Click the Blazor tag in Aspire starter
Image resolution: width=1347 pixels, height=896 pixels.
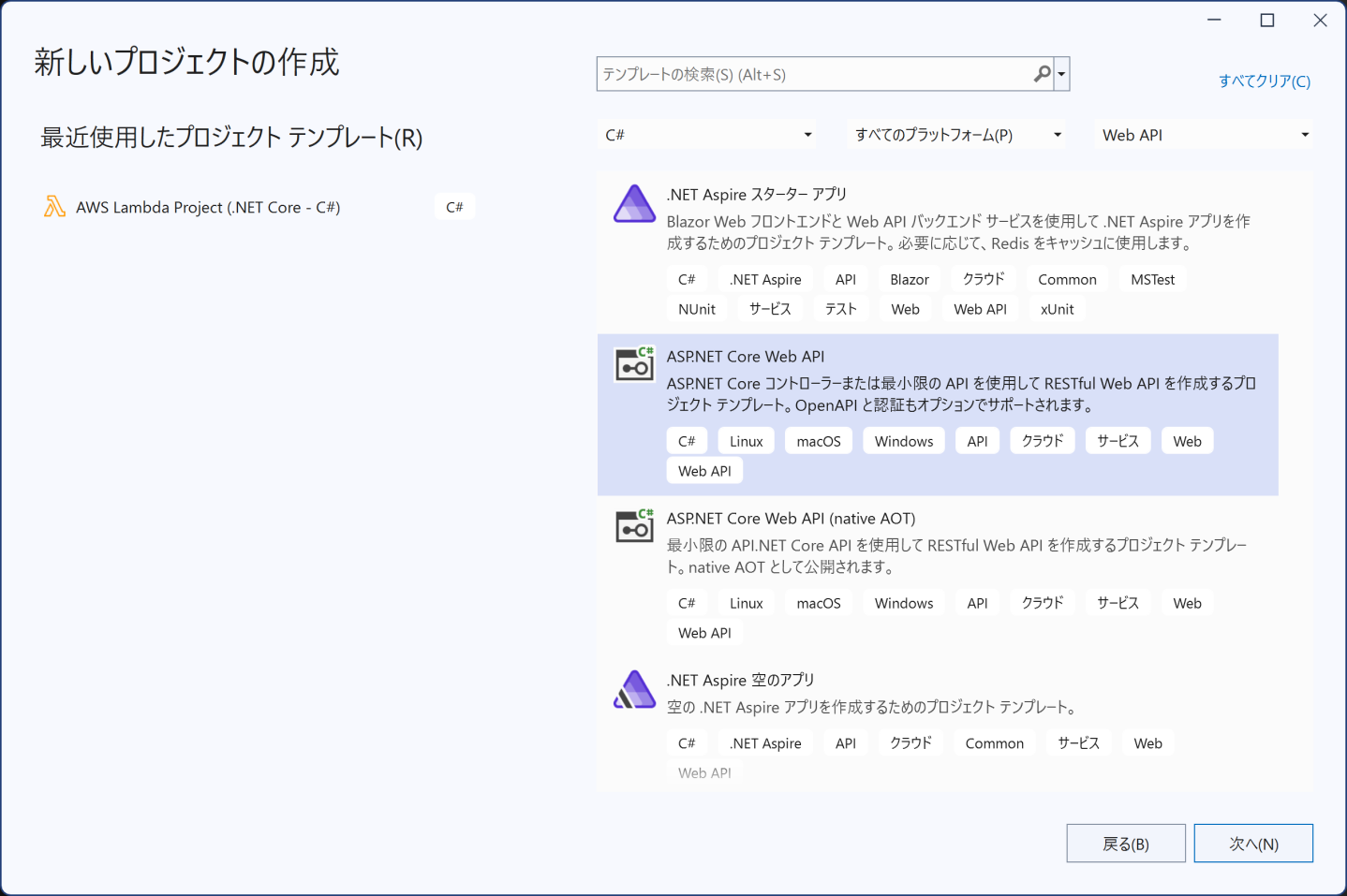click(x=910, y=279)
